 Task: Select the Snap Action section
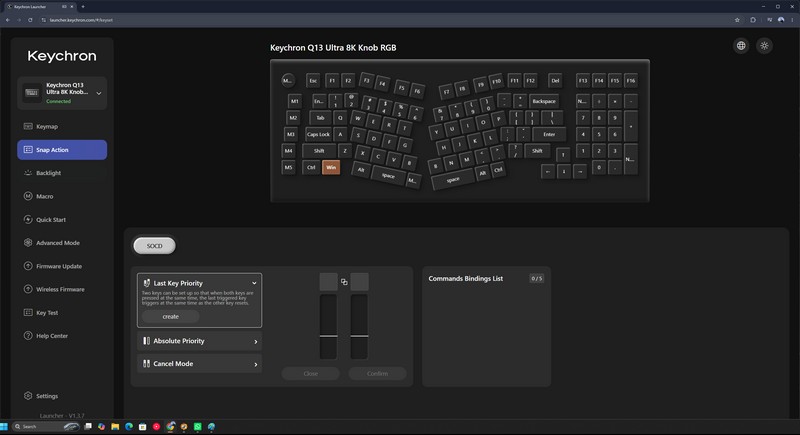(62, 150)
